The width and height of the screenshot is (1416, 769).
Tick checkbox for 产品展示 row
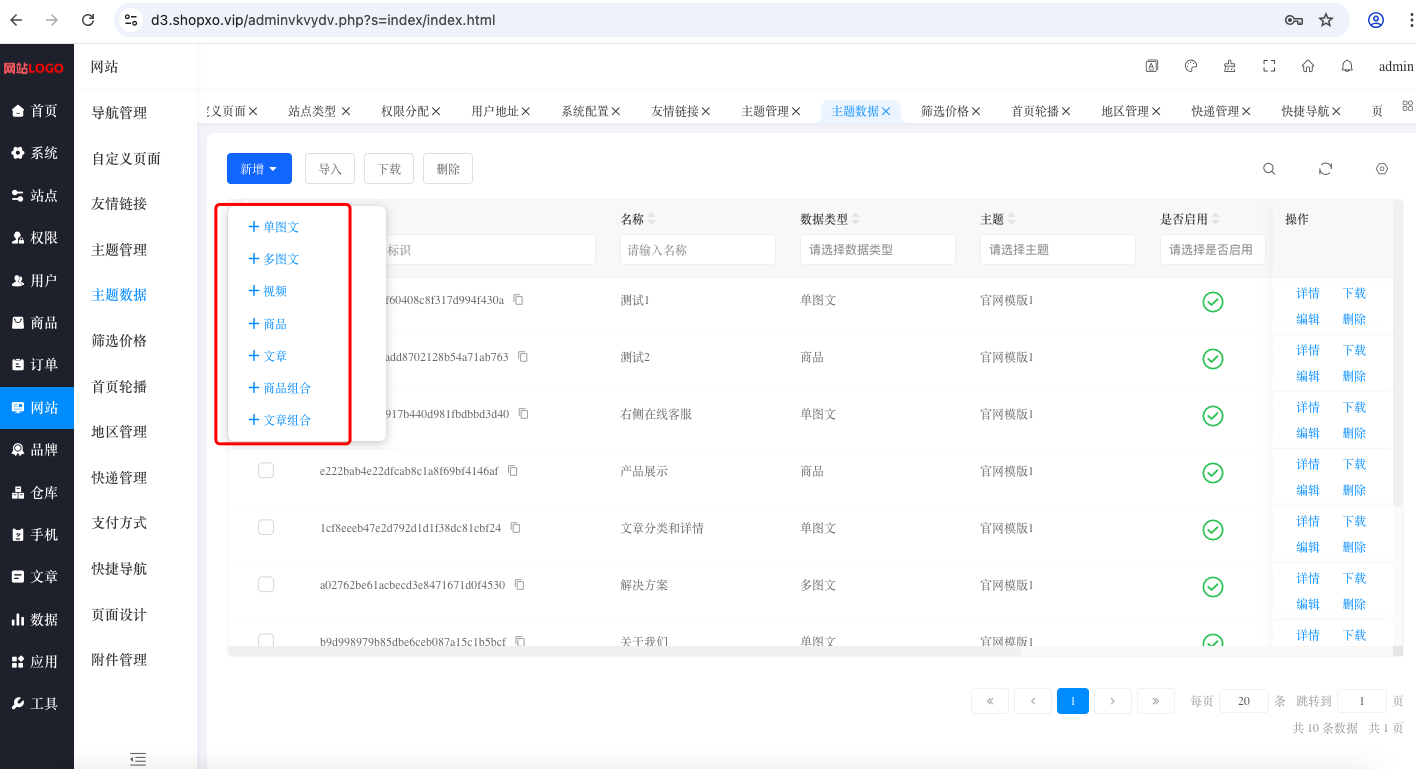(x=266, y=470)
